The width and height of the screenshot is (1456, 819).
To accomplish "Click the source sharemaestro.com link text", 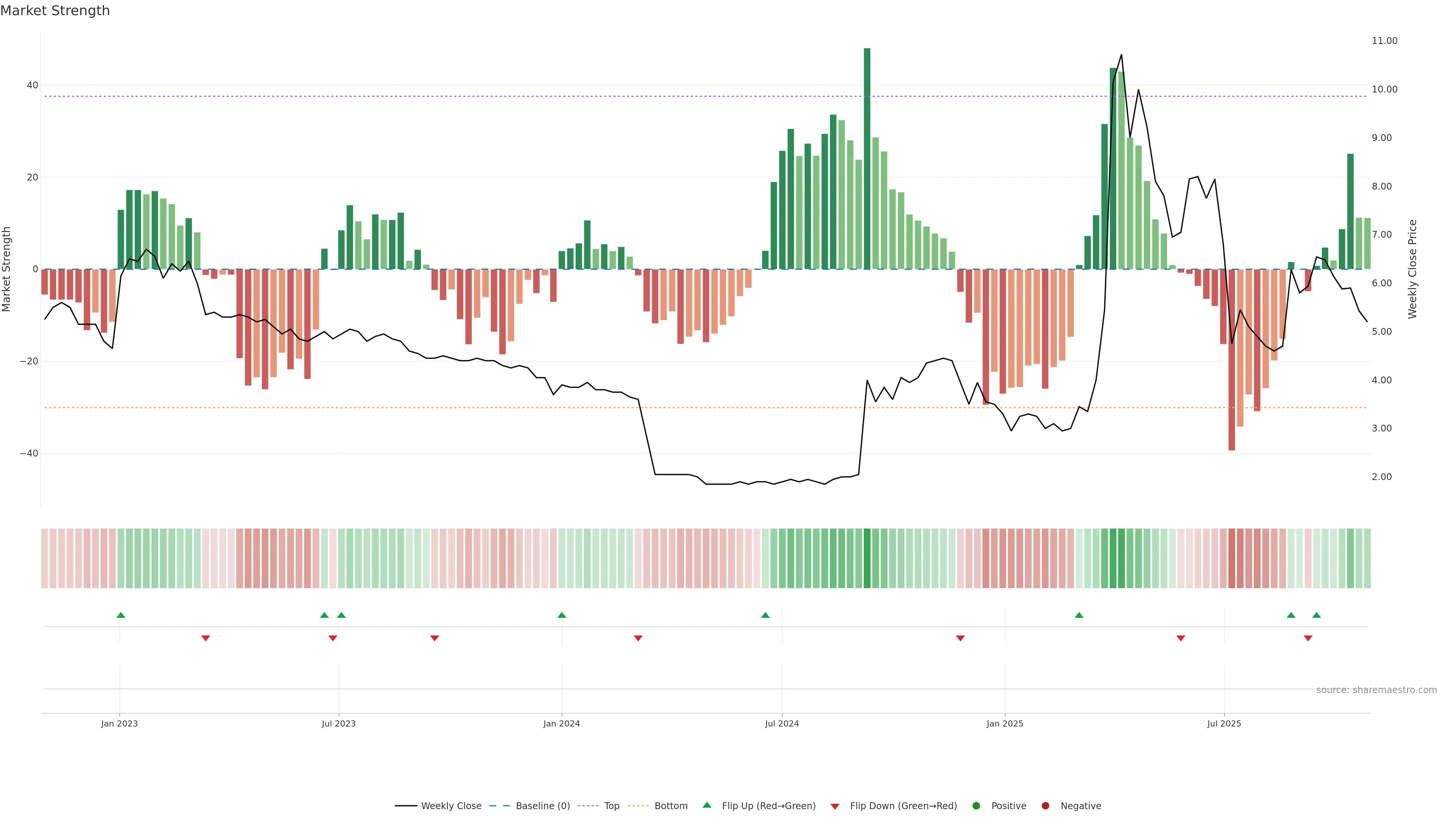I will 1376,690.
